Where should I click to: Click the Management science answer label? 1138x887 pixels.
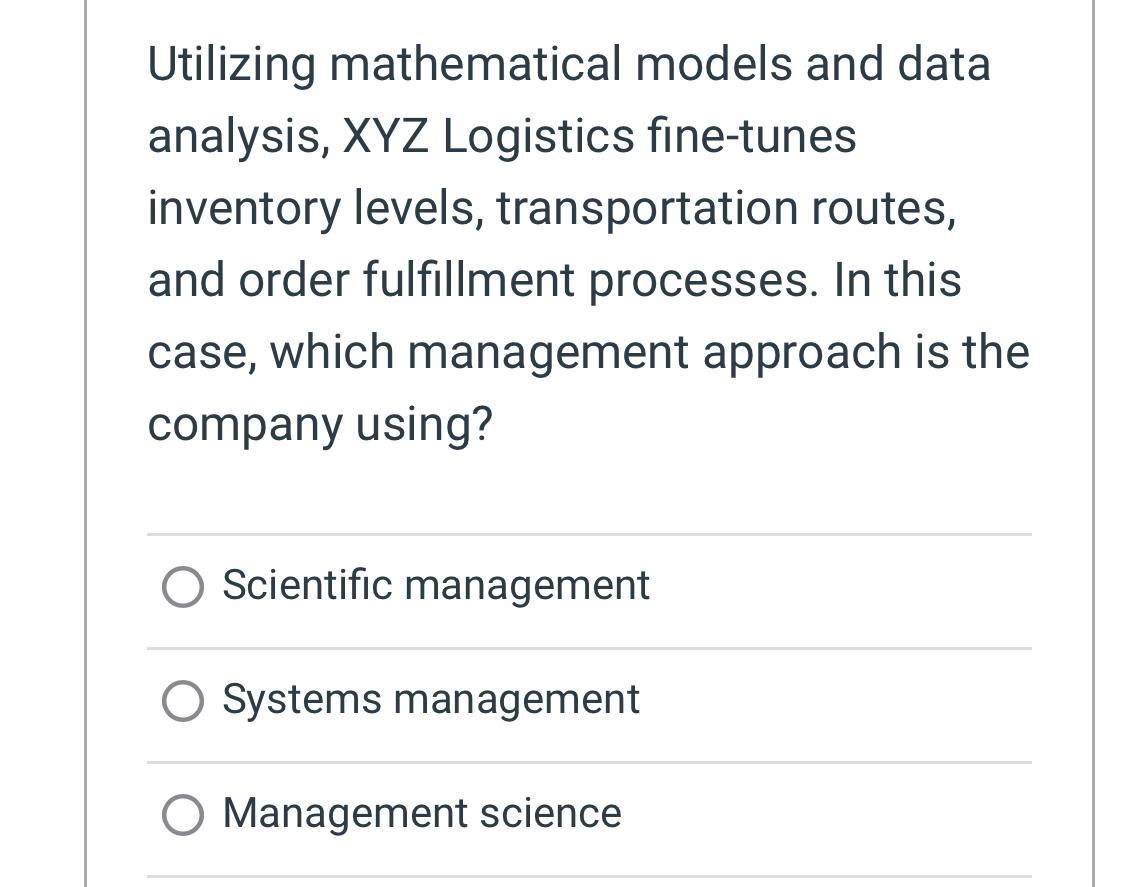[x=421, y=813]
